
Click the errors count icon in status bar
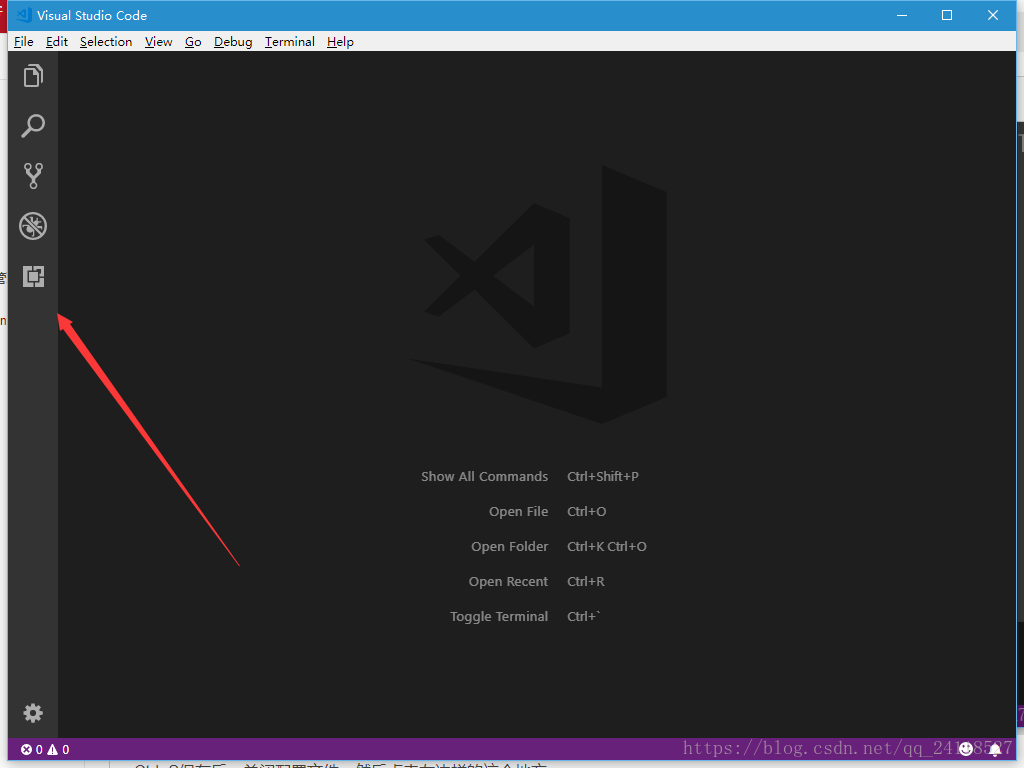32,750
